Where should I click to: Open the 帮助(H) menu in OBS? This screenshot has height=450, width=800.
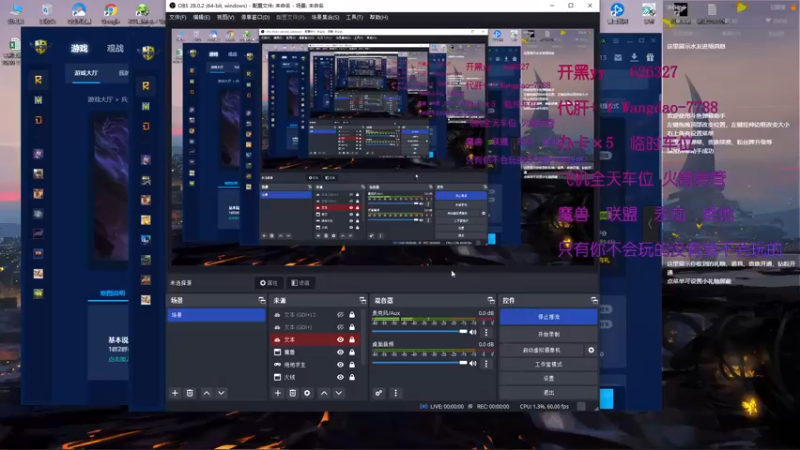[379, 17]
